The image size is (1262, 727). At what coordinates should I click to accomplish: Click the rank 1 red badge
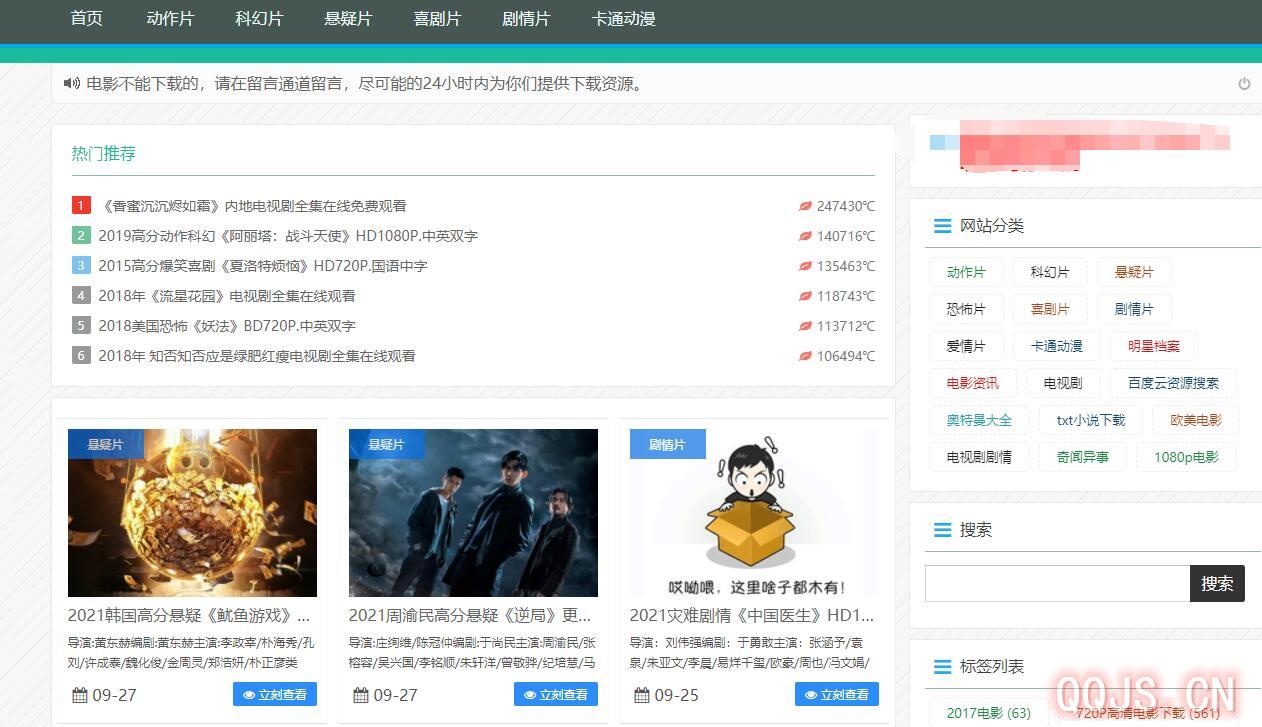coord(81,206)
